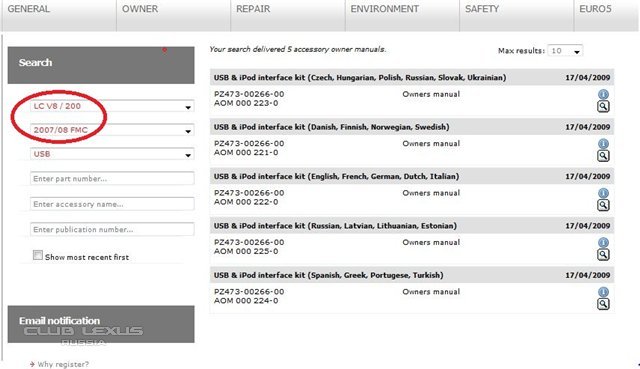Open info icon for AOM 000 224-0 manual
This screenshot has height=369, width=640.
603,292
